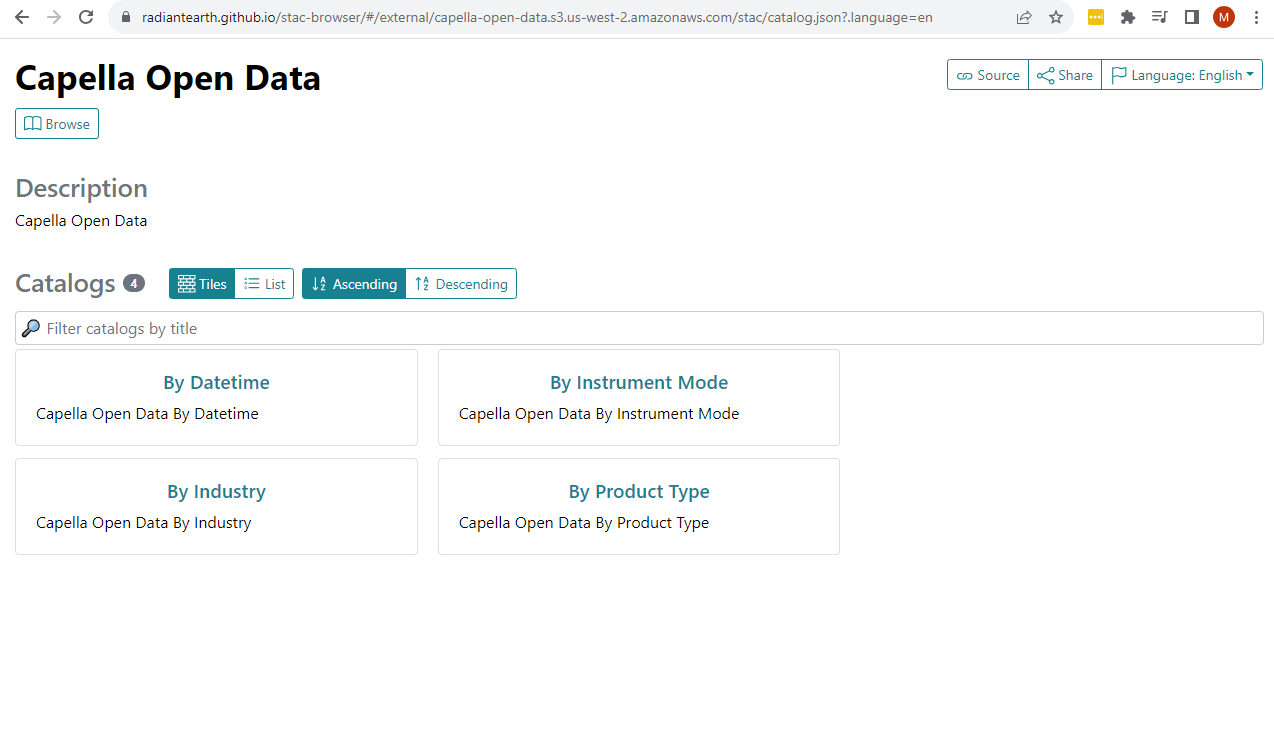Switch catalogs view to Tiles
Screen dimensions: 1274x741
[x=202, y=284]
